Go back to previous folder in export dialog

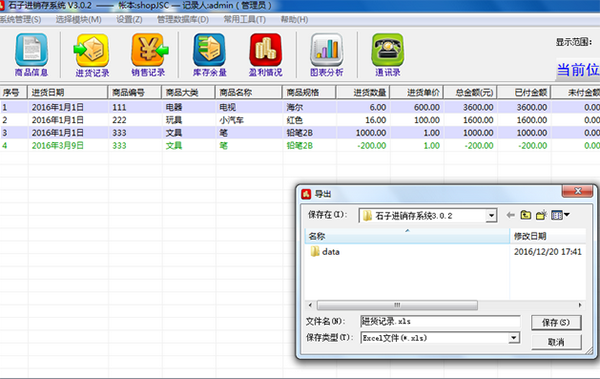(x=510, y=215)
